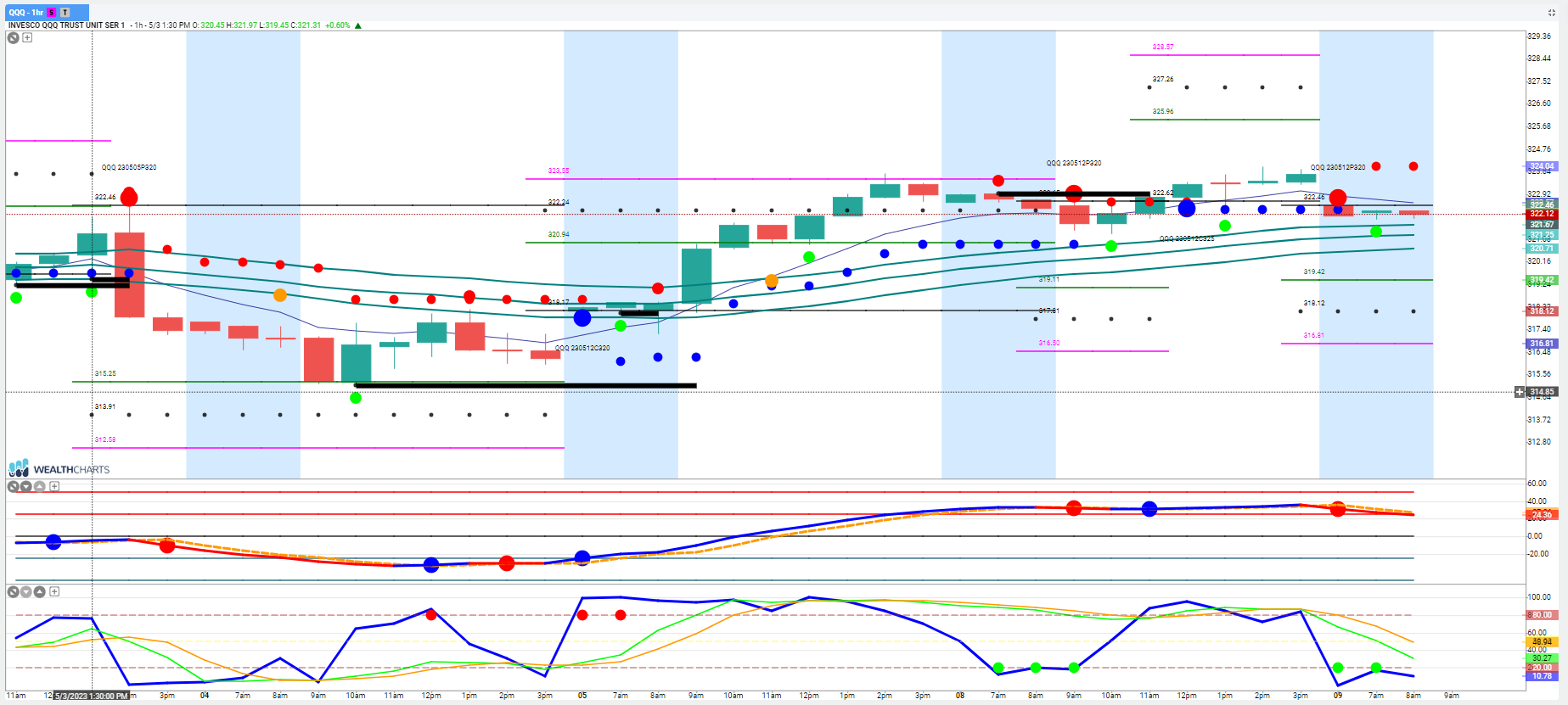
Task: Click the blue 324.04 price label
Action: pyautogui.click(x=1542, y=166)
